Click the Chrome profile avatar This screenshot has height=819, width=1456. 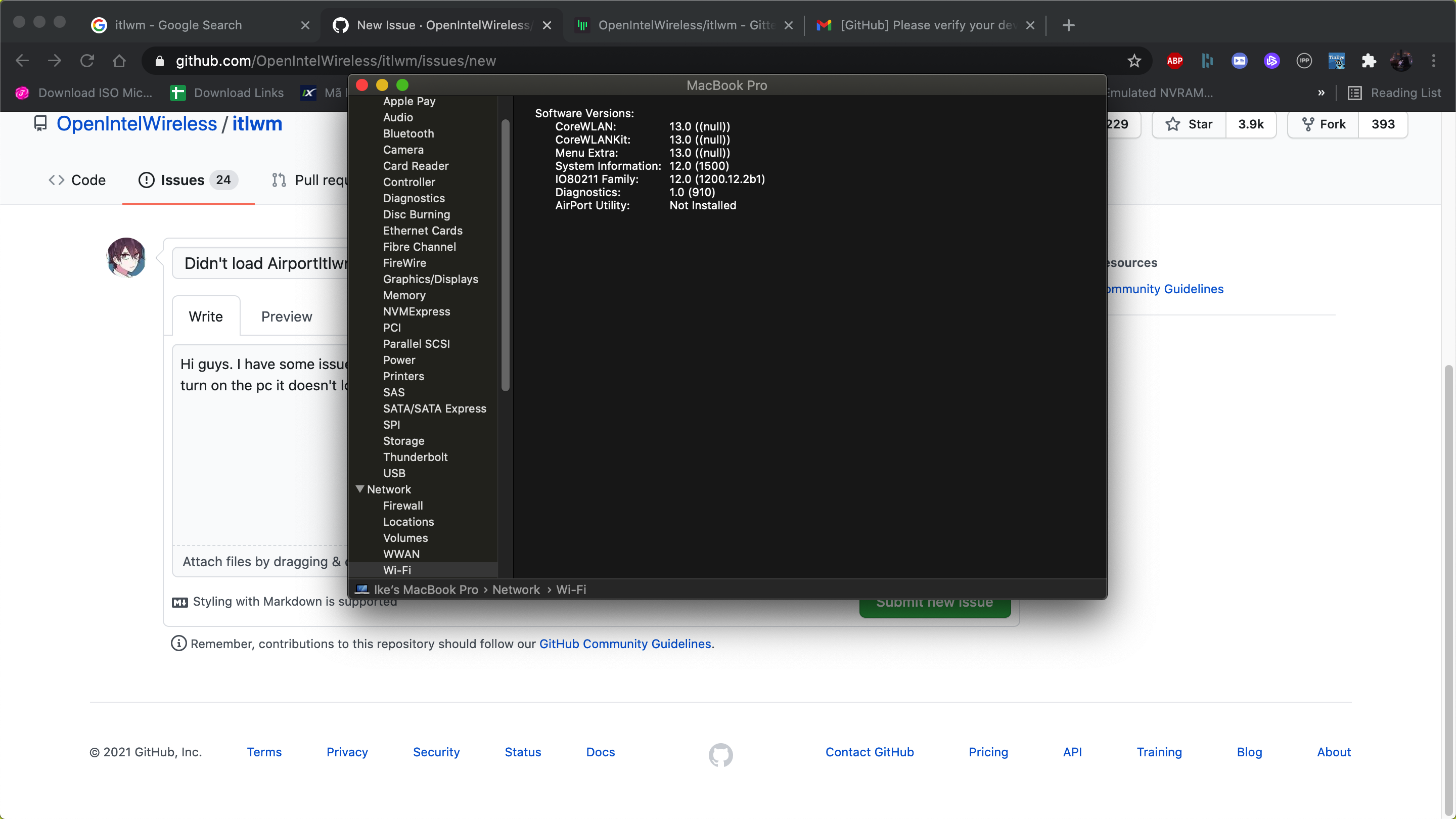pos(1402,61)
